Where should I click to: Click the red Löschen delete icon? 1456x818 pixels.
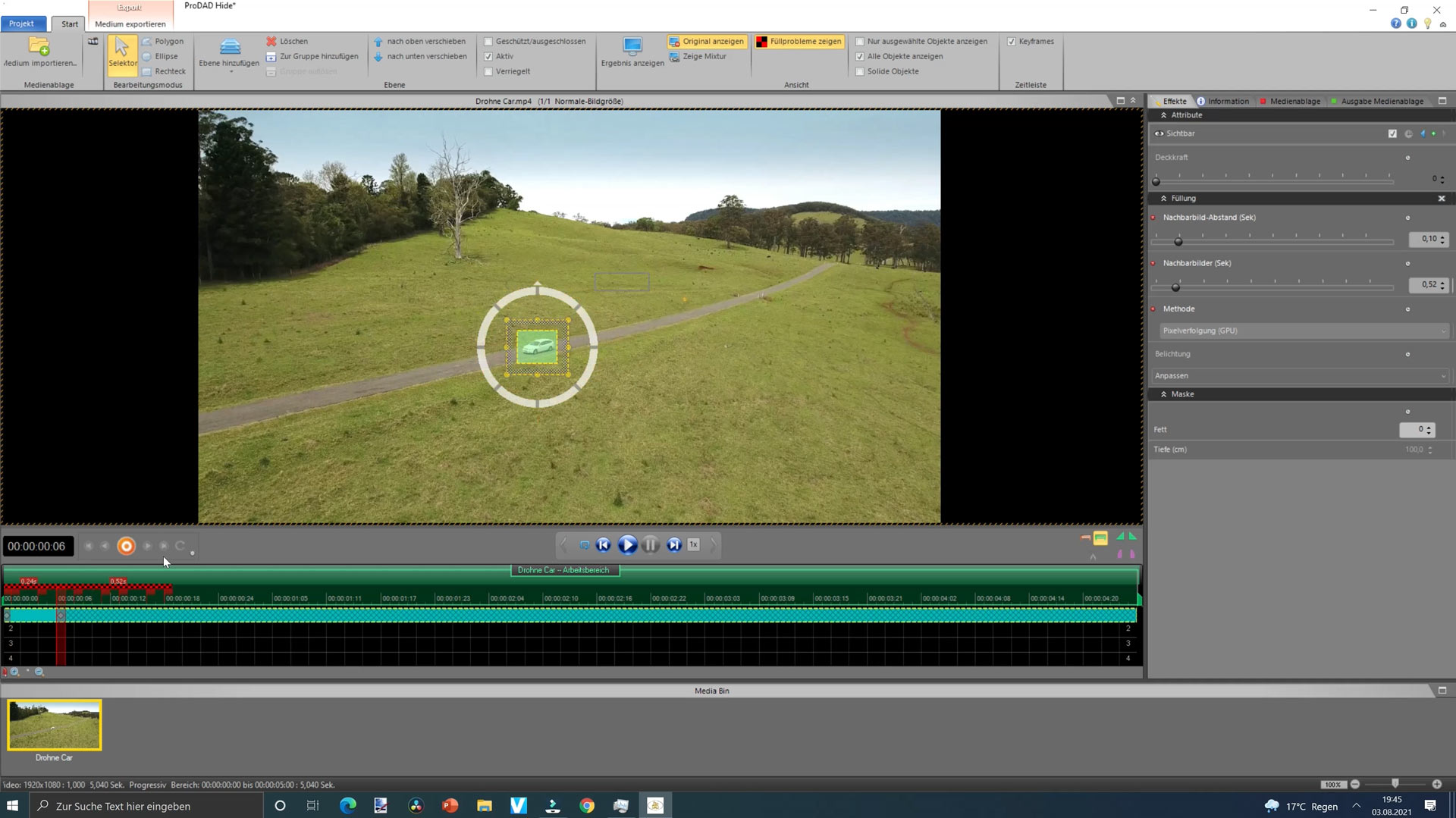pyautogui.click(x=271, y=42)
